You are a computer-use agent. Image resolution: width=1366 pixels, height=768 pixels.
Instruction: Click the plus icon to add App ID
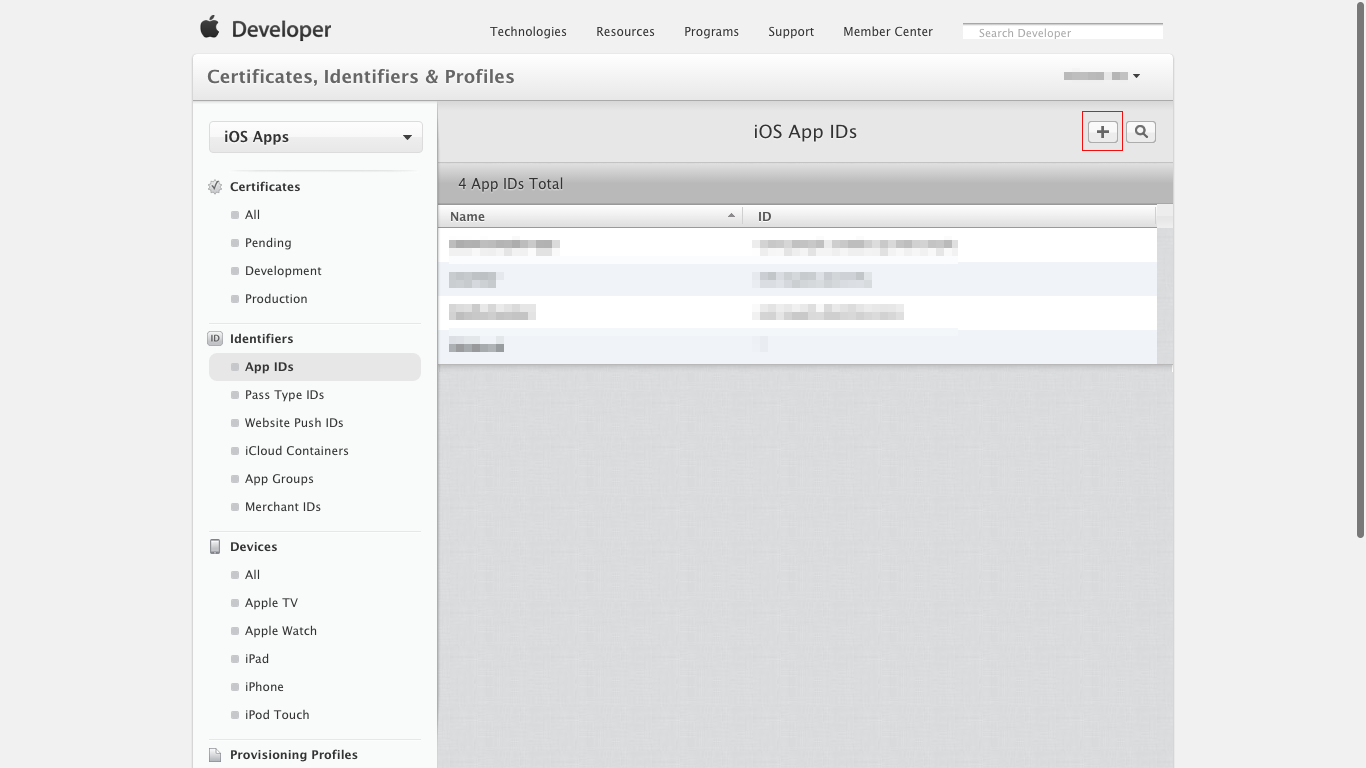(x=1103, y=132)
